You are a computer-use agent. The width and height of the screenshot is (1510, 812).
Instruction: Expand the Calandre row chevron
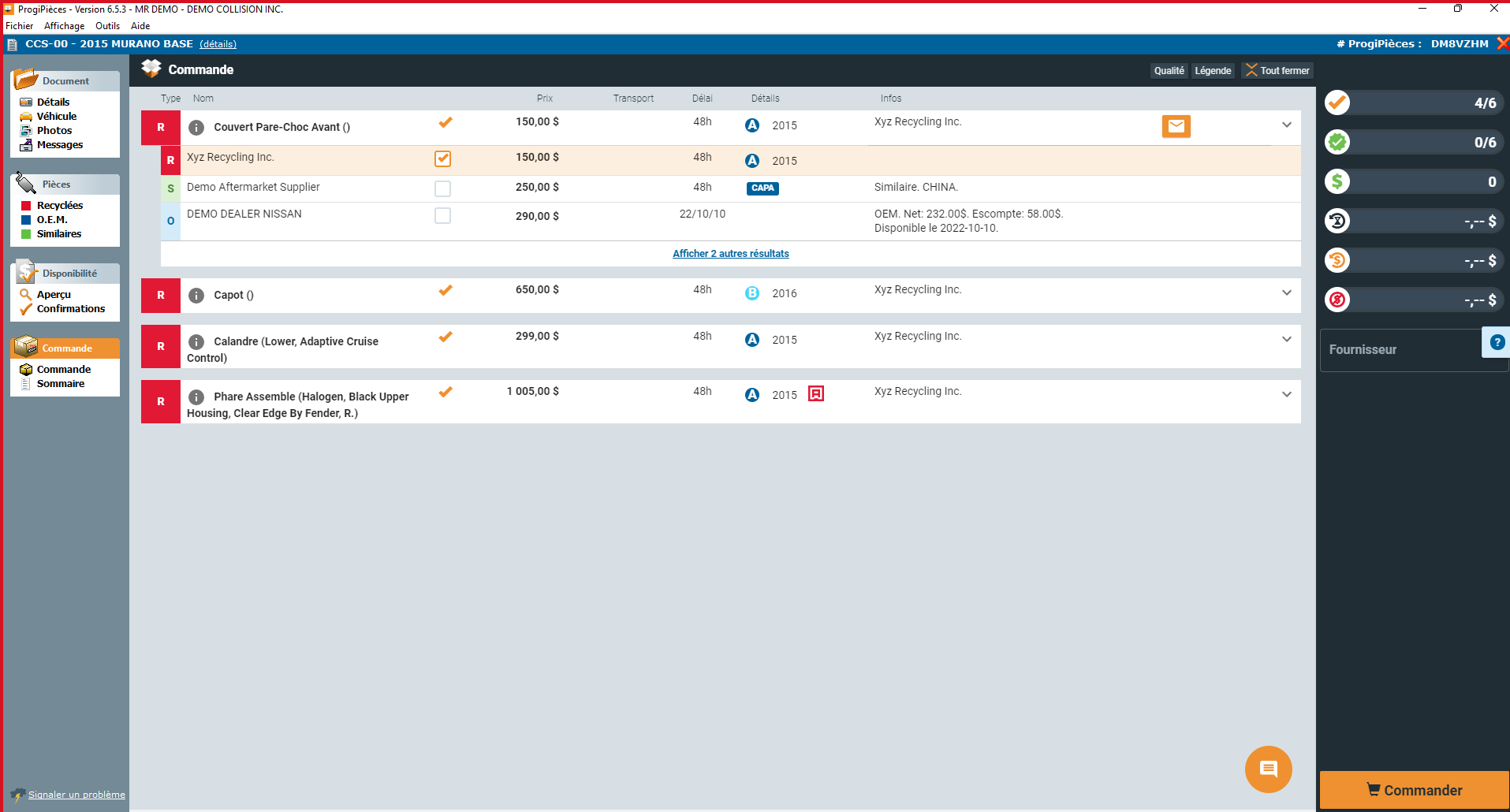coord(1286,339)
